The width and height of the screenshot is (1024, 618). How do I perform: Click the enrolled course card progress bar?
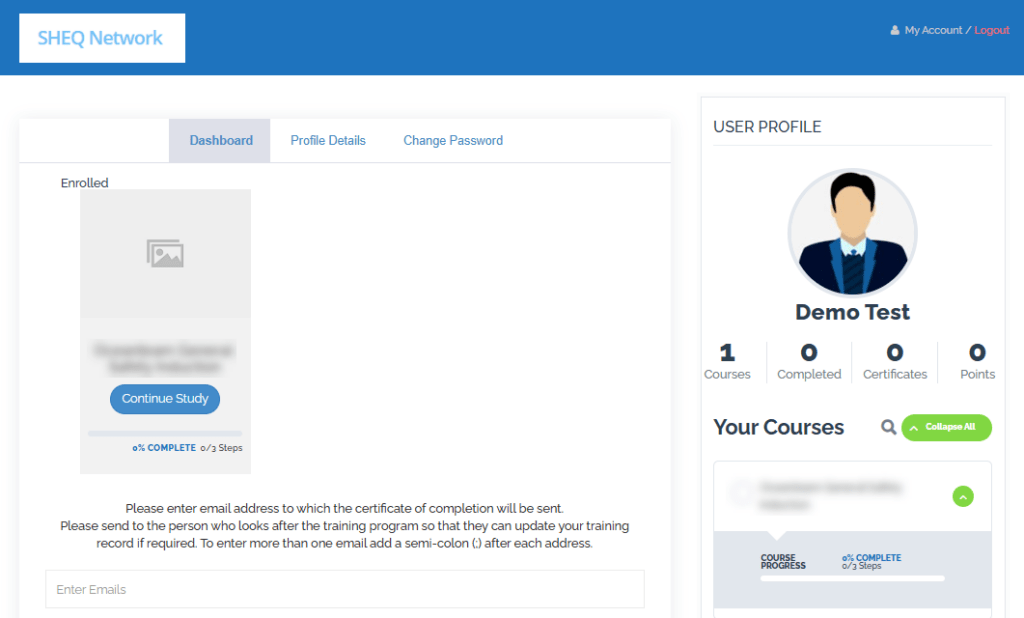pyautogui.click(x=165, y=434)
